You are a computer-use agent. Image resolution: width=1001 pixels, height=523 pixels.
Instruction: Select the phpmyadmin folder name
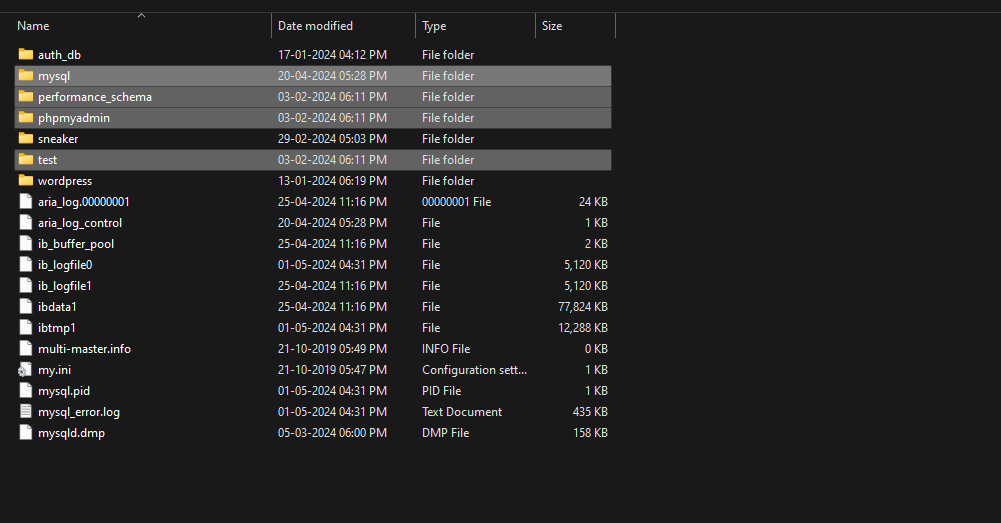[73, 118]
